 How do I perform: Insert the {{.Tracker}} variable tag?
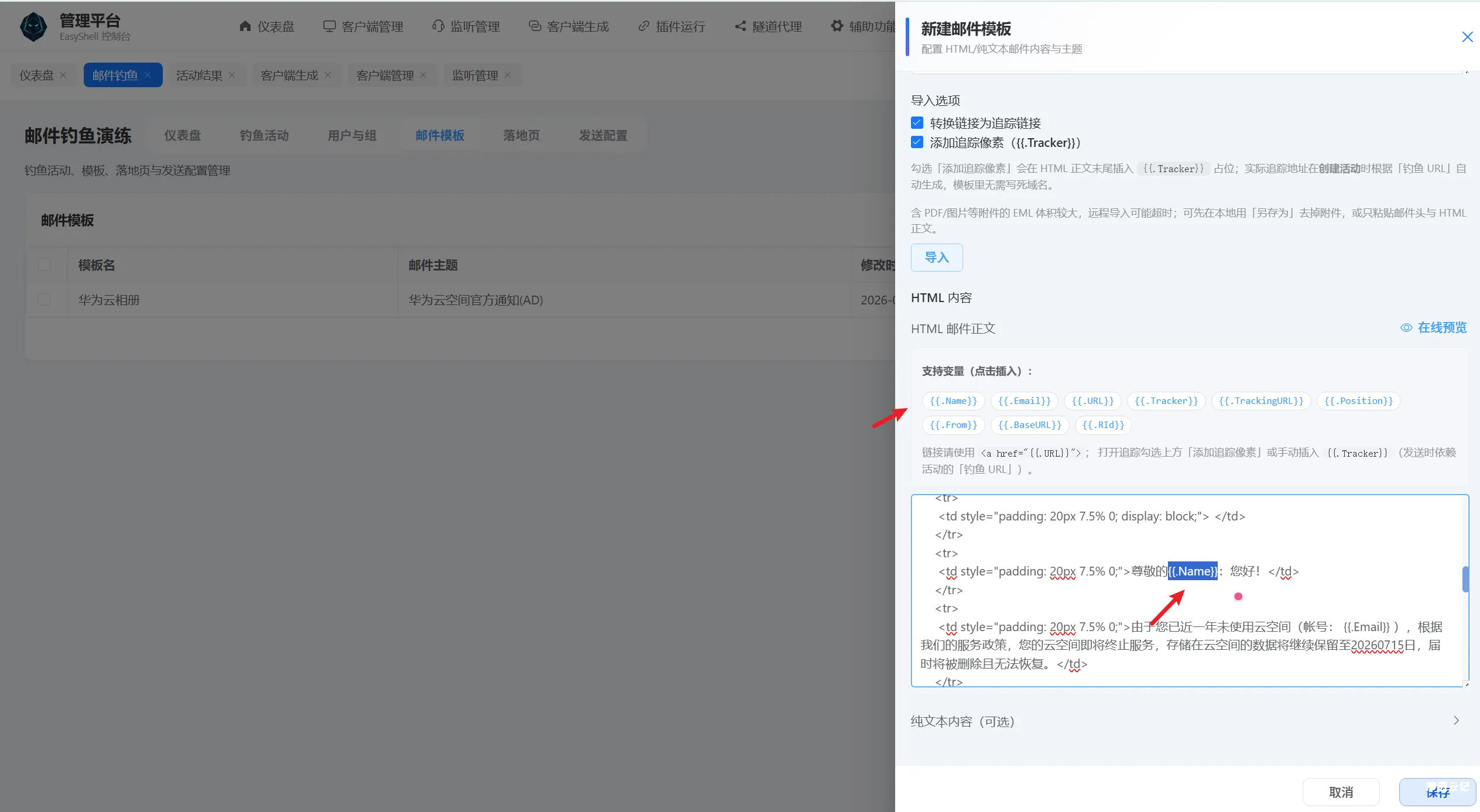[x=1166, y=401]
